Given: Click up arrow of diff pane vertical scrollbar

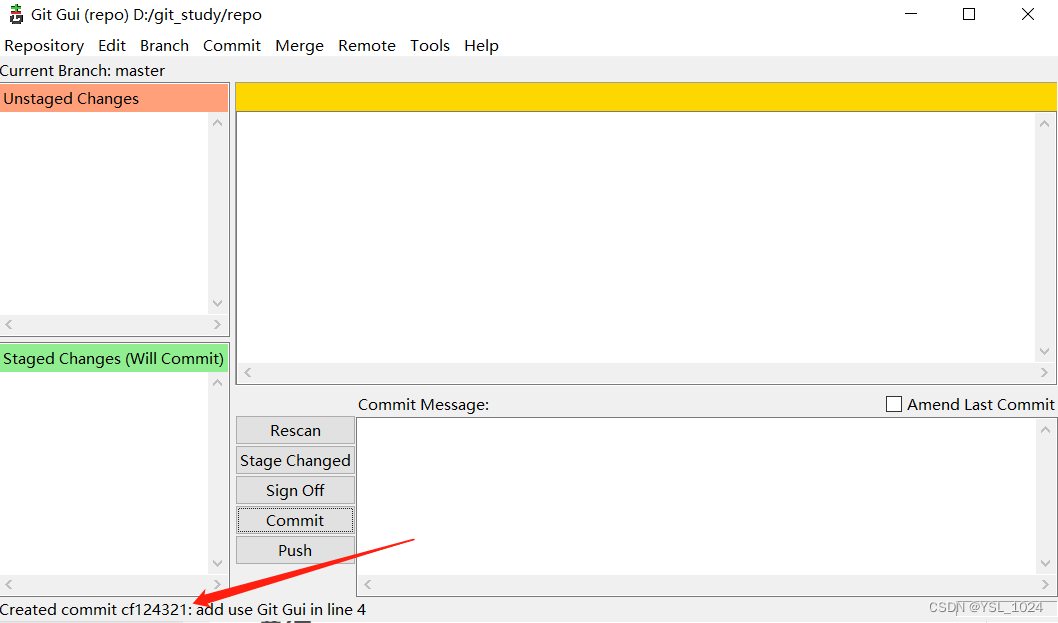Looking at the screenshot, I should click(1045, 124).
